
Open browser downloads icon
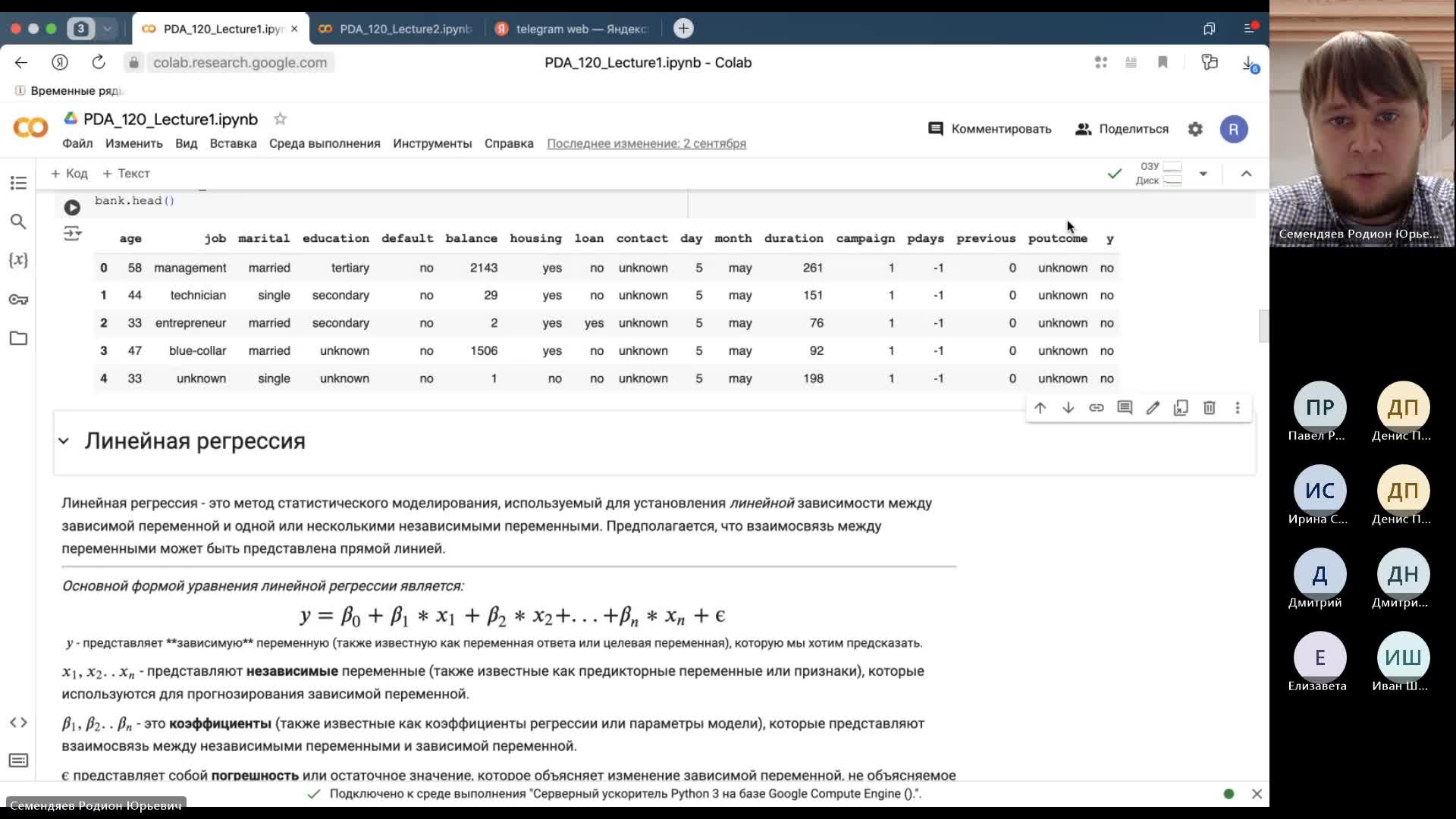pyautogui.click(x=1248, y=63)
